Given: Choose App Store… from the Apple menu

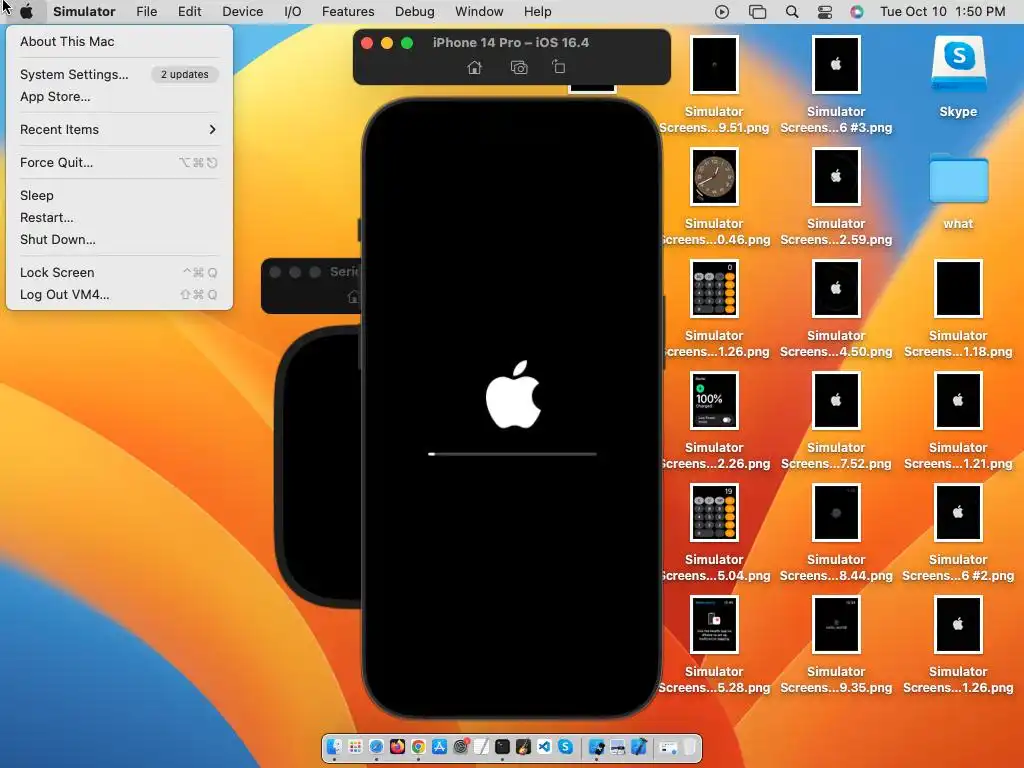Looking at the screenshot, I should click(x=118, y=97).
